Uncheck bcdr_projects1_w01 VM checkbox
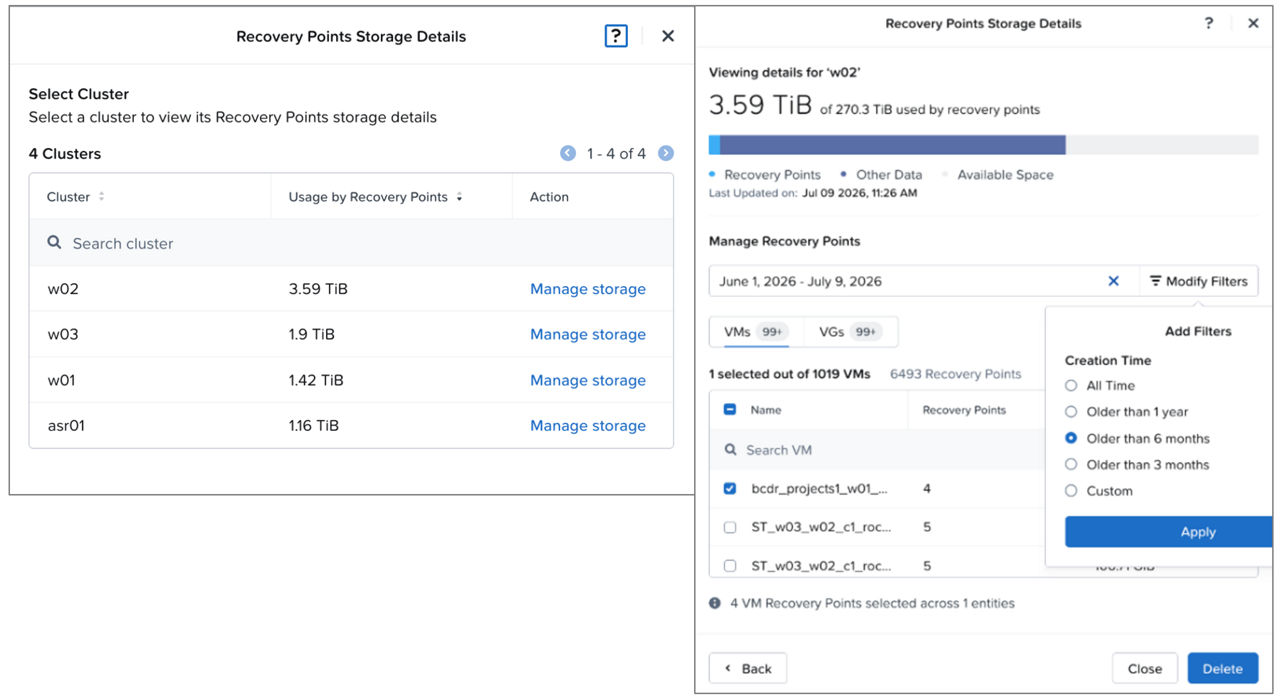Viewport: 1280px width, 698px height. click(x=729, y=489)
